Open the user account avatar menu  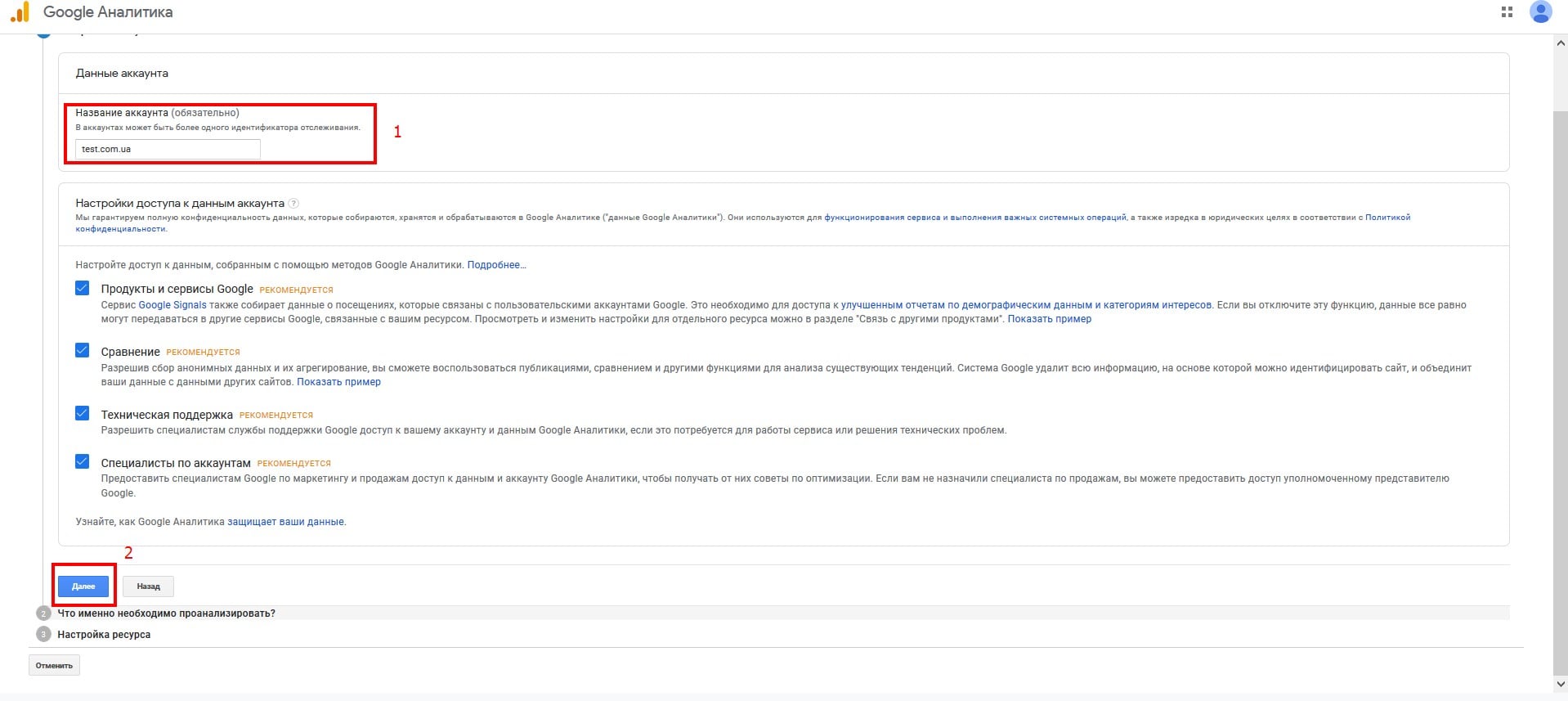point(1540,12)
